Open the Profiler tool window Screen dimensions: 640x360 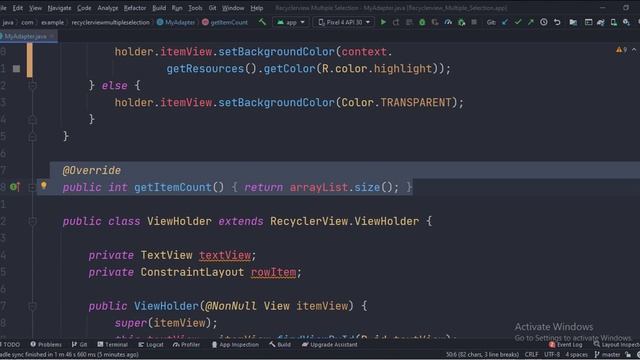coord(187,344)
